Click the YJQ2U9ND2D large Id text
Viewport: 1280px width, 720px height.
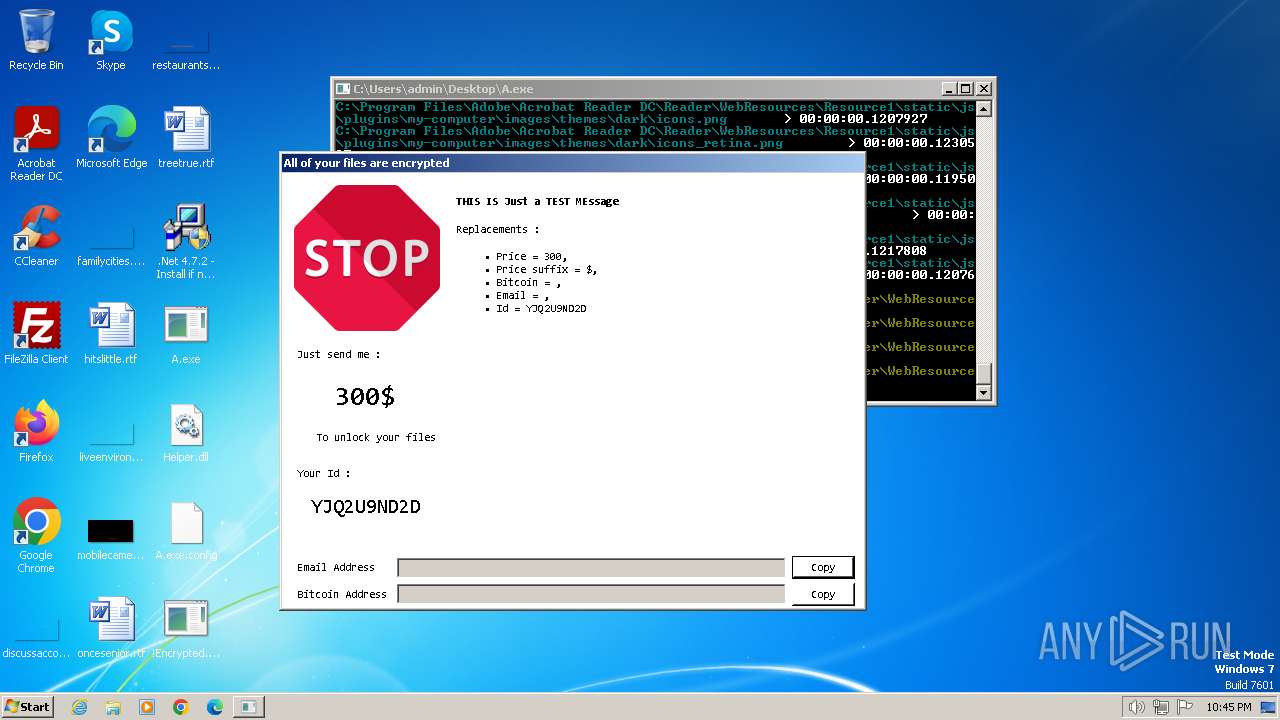[x=366, y=507]
